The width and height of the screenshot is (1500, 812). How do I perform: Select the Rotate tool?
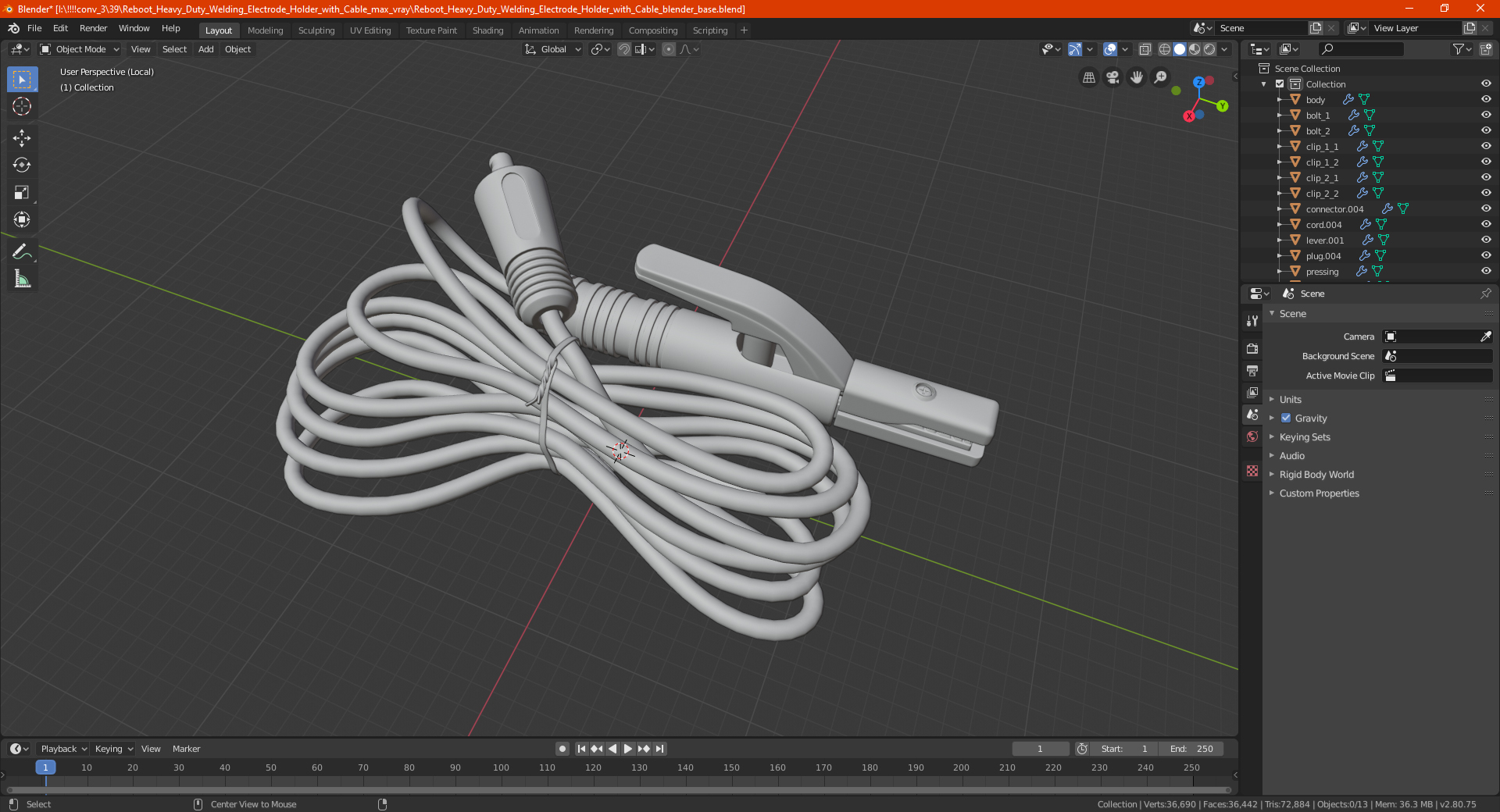(22, 166)
